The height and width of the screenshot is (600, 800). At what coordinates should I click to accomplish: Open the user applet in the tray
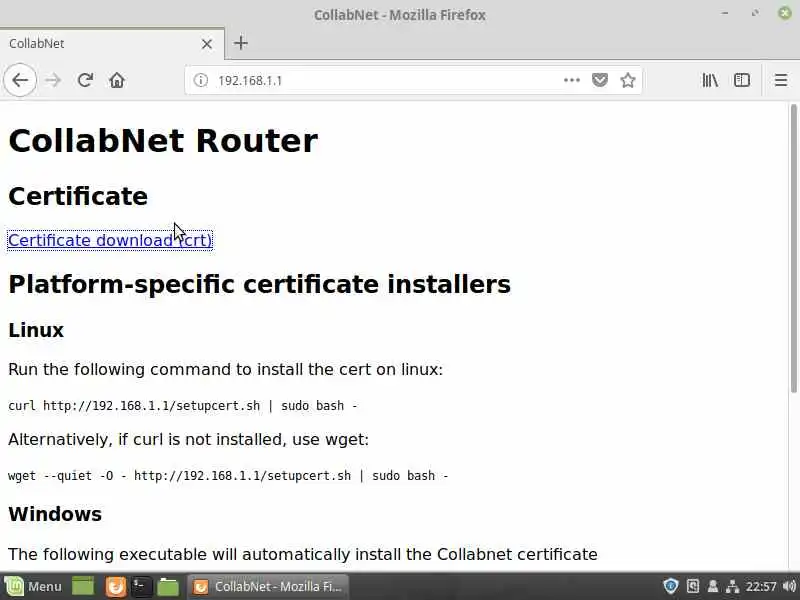(713, 586)
